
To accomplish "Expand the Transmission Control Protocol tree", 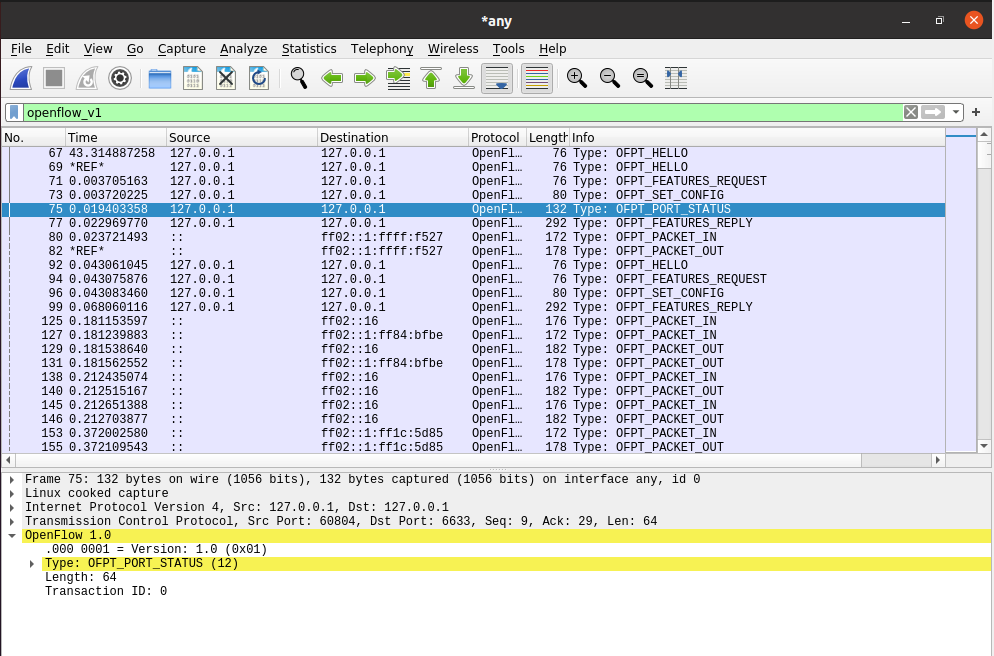I will pos(12,521).
